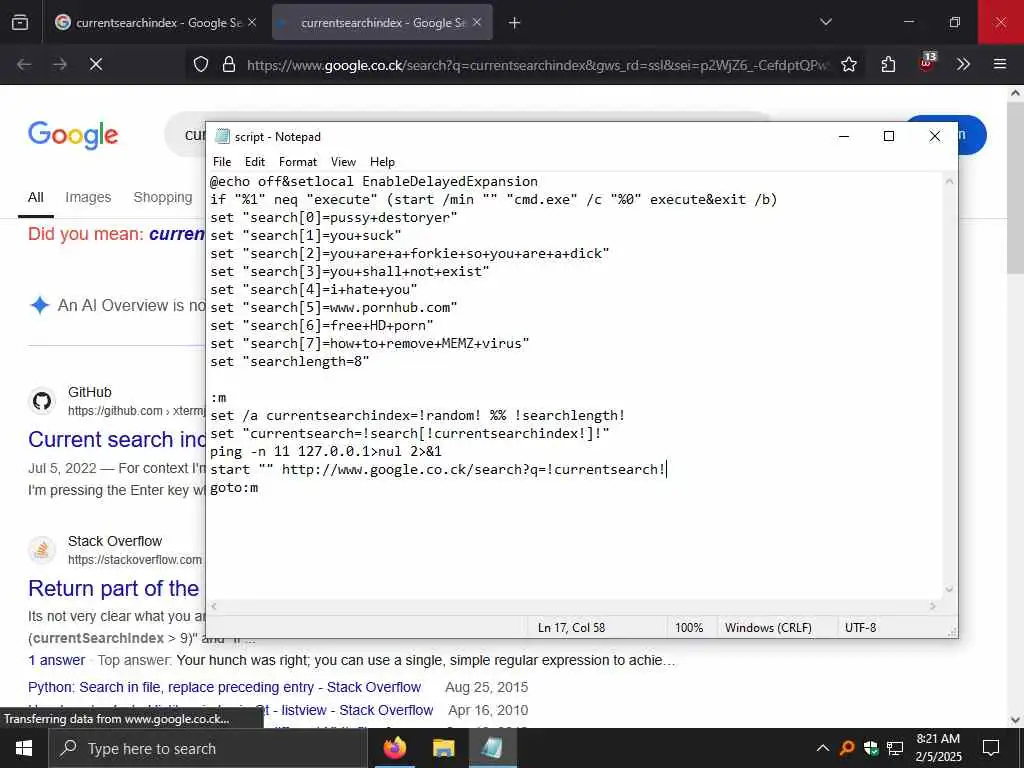Close the second currentsearchindex browser tab

pos(477,22)
